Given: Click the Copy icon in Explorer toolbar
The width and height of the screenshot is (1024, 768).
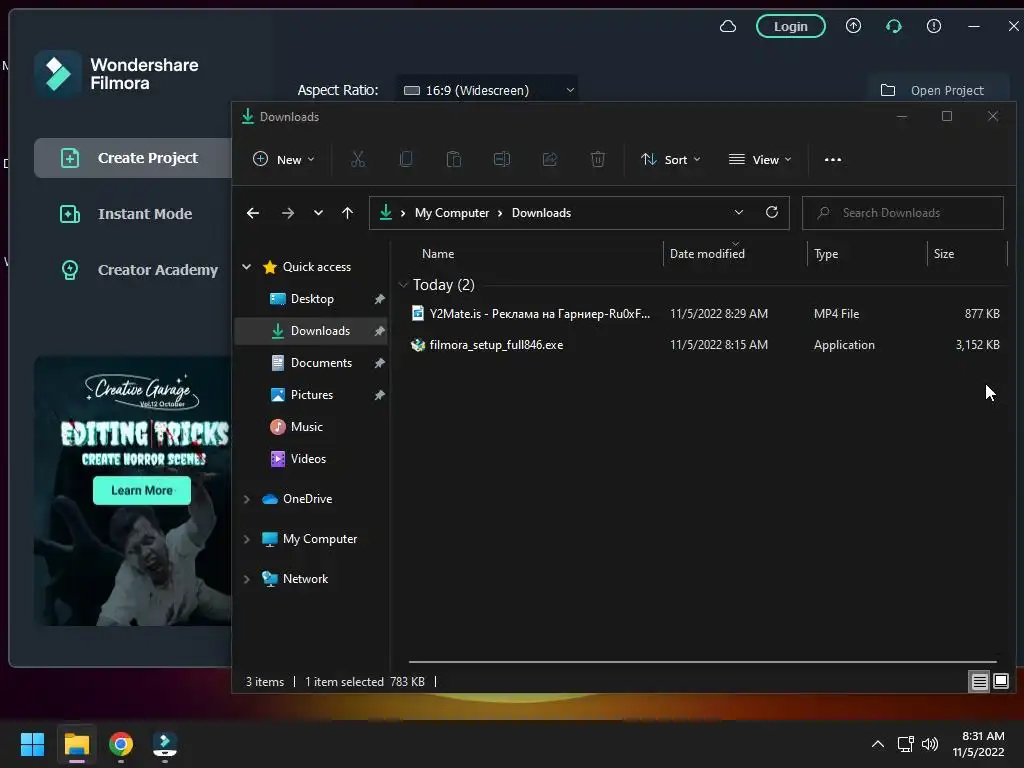Looking at the screenshot, I should pyautogui.click(x=406, y=159).
